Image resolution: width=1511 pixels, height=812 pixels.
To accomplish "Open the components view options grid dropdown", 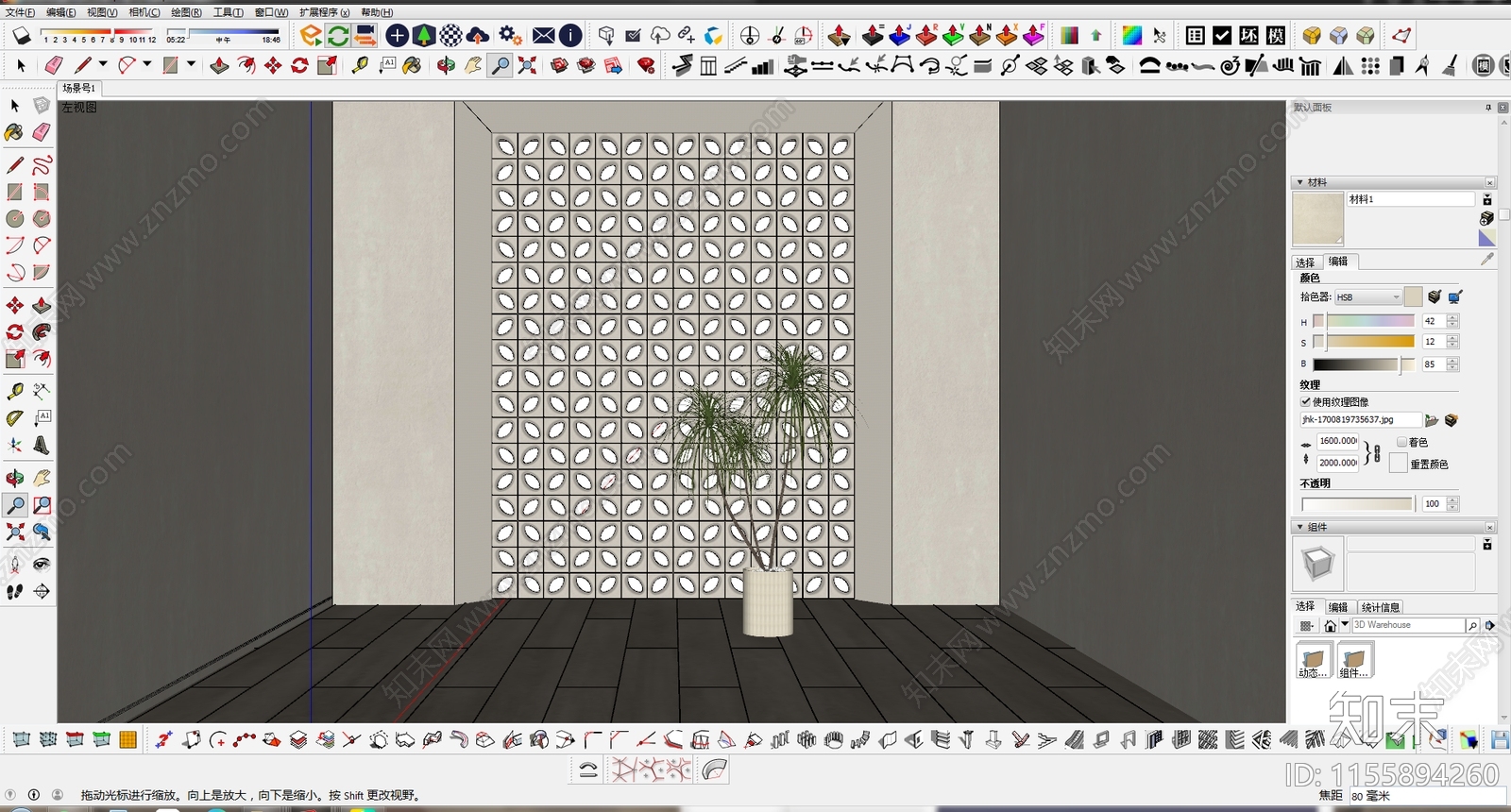I will [x=1307, y=625].
